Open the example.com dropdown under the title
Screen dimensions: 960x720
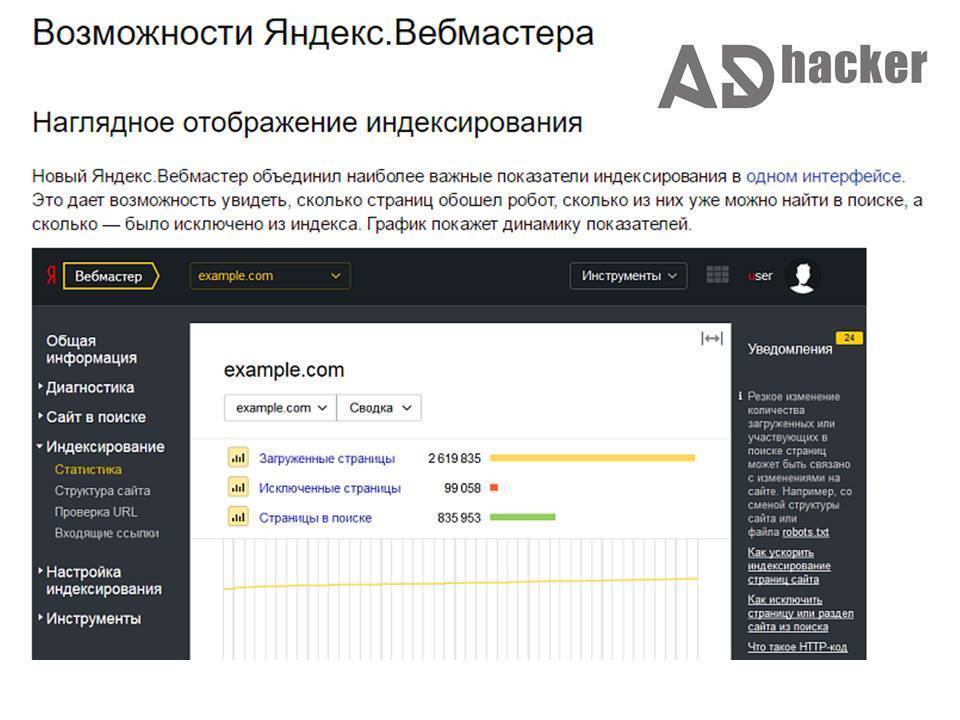(280, 408)
